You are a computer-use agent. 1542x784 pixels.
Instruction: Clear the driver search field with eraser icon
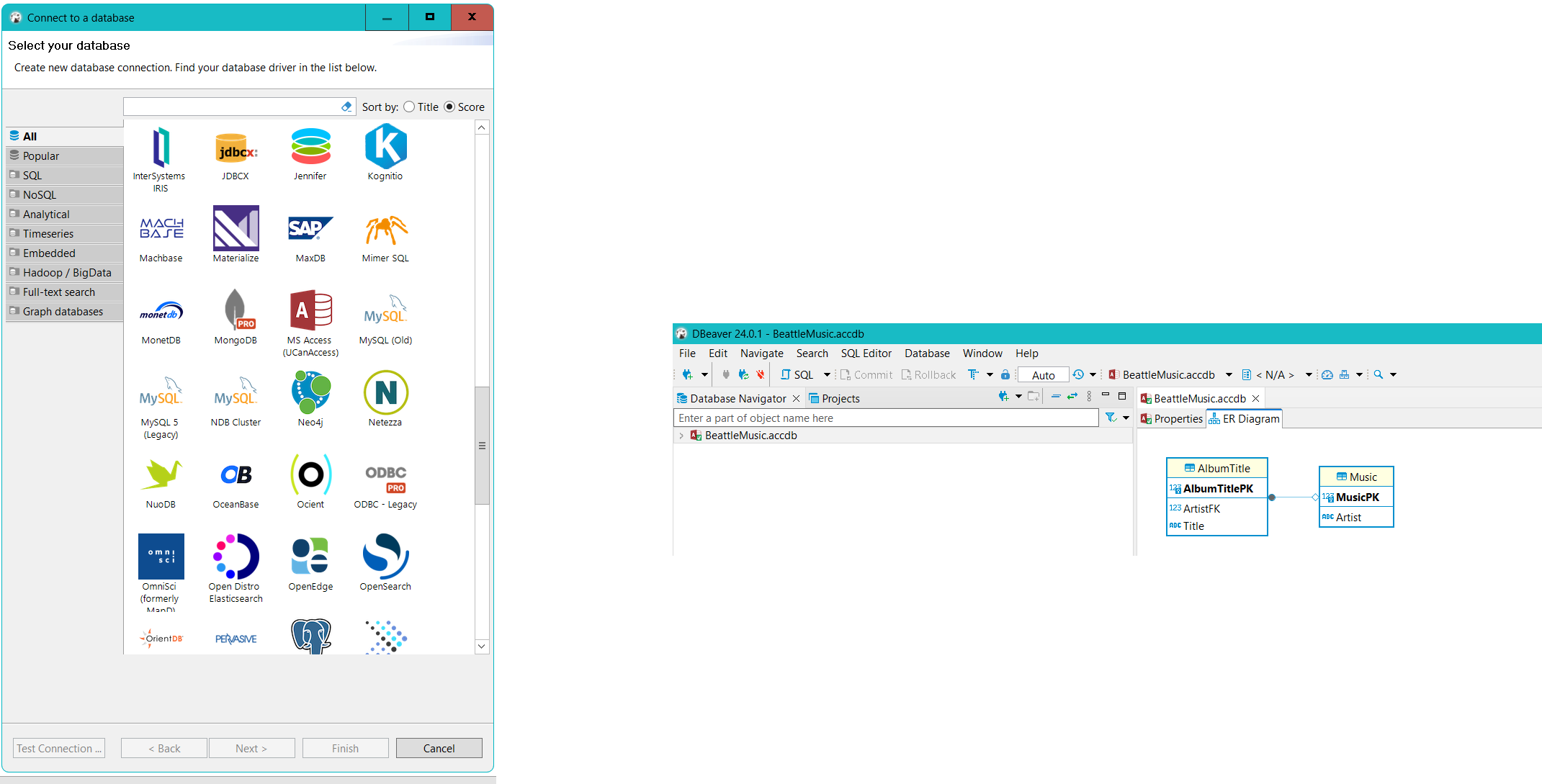coord(346,107)
